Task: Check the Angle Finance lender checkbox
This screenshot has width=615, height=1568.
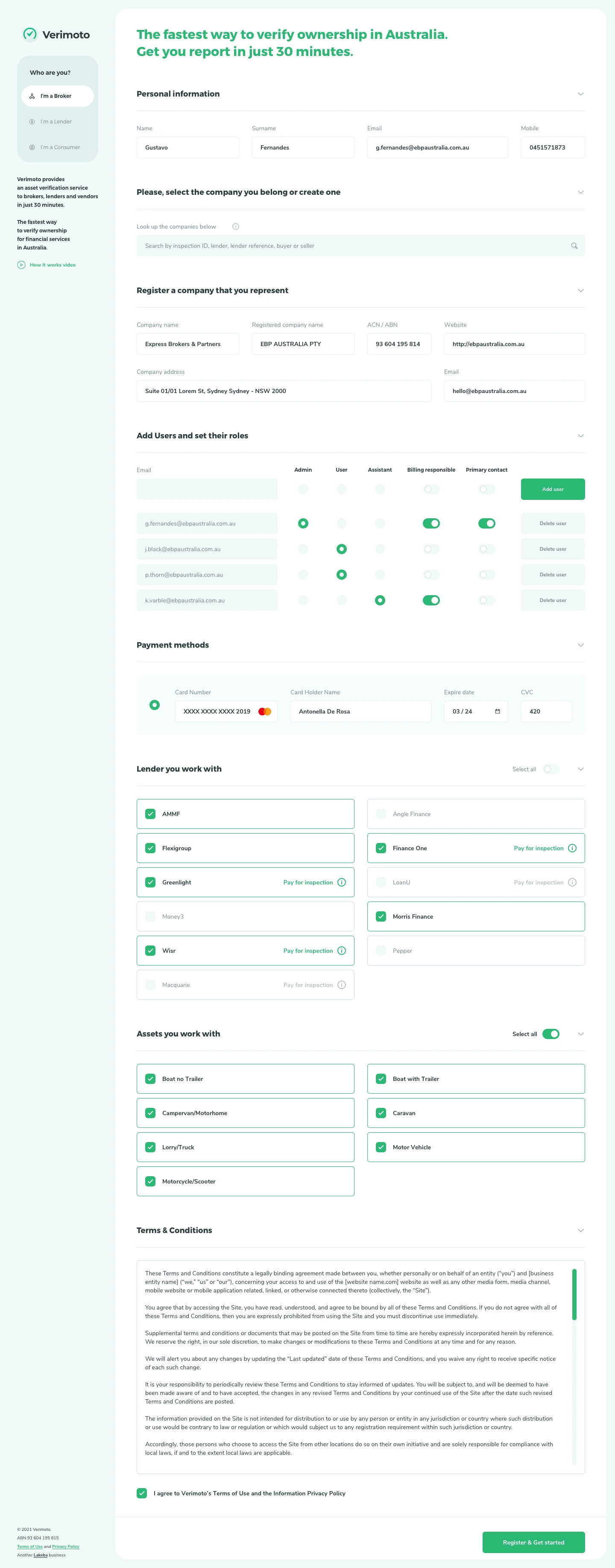Action: point(381,814)
